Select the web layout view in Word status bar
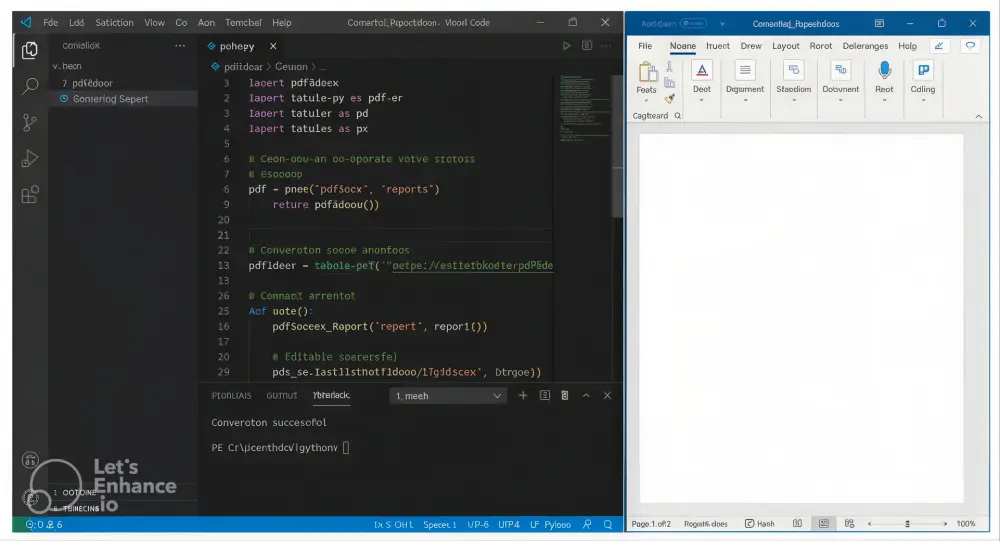The width and height of the screenshot is (1000, 541). coord(849,524)
